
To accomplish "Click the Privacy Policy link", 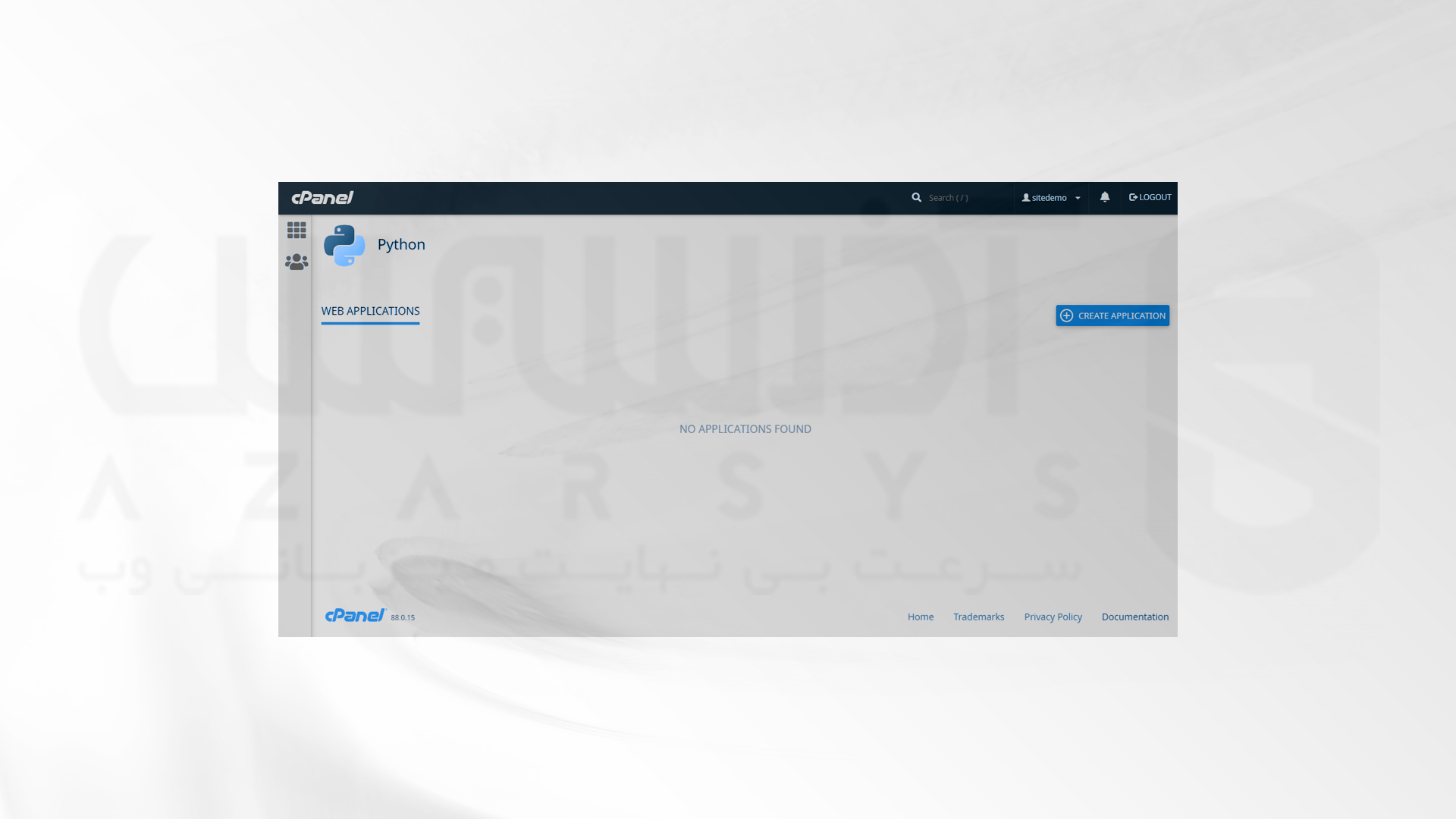I will click(x=1053, y=616).
